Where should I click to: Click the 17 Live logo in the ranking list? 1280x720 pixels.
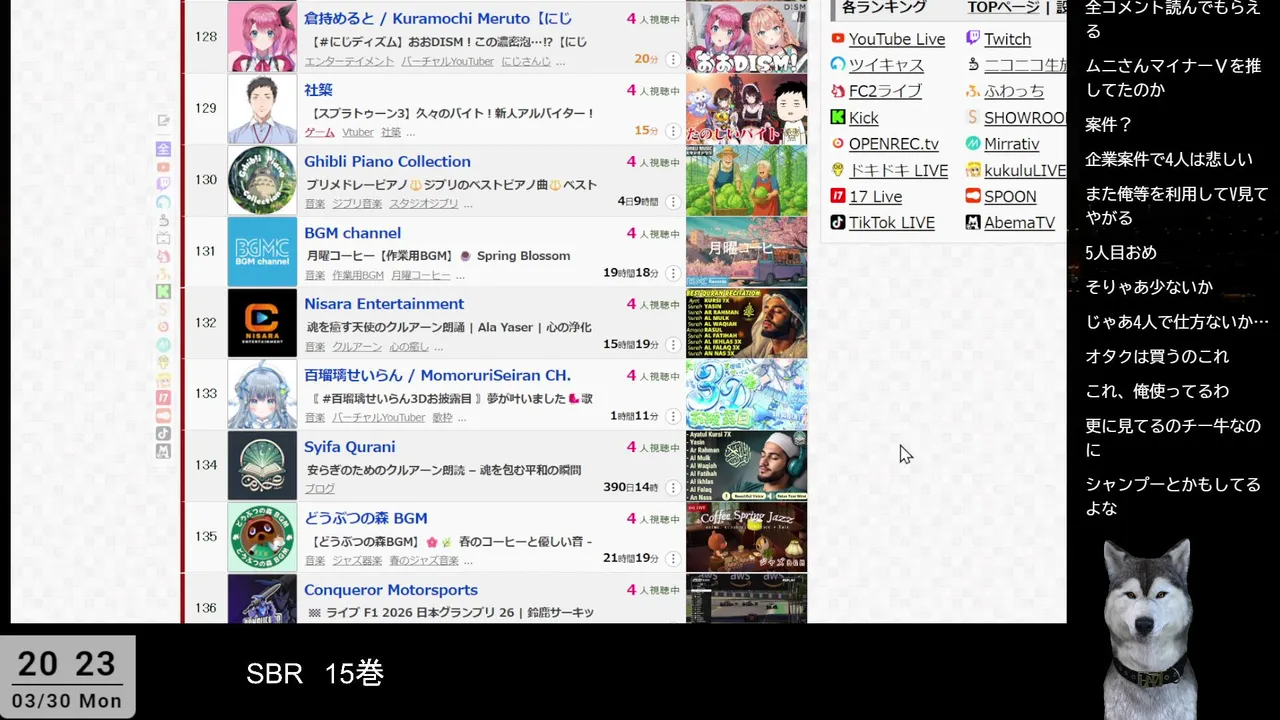[838, 196]
